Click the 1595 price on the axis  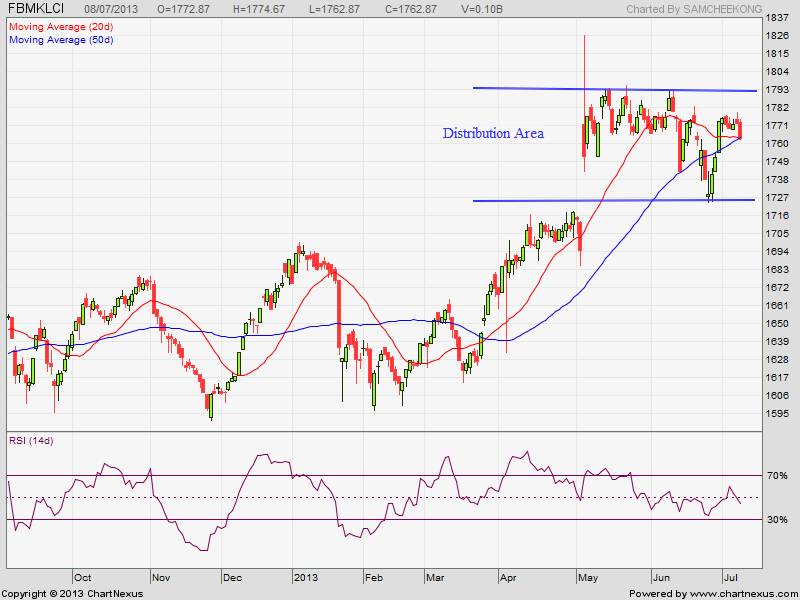click(x=777, y=413)
